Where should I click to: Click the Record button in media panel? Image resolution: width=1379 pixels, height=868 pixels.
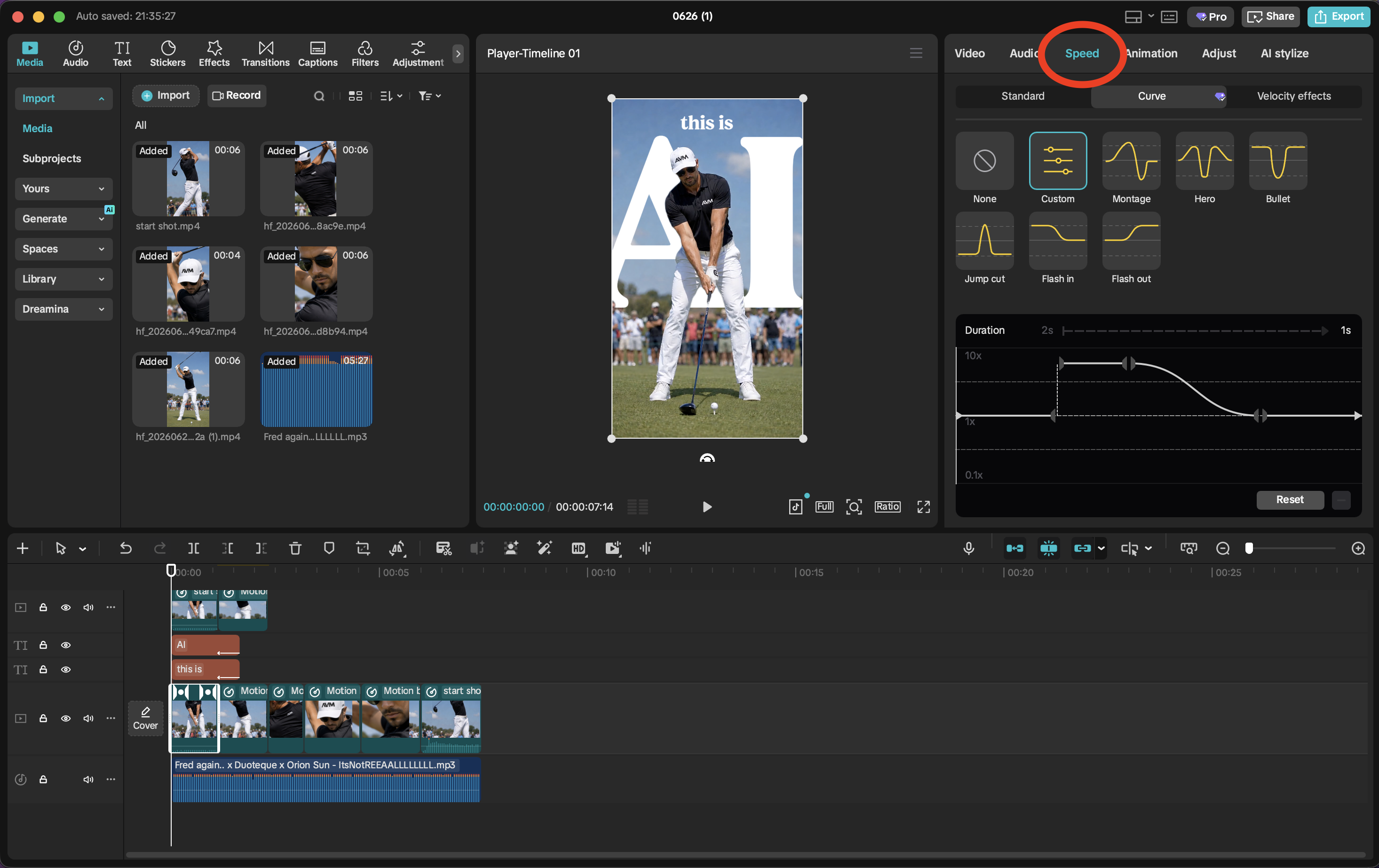click(x=237, y=95)
